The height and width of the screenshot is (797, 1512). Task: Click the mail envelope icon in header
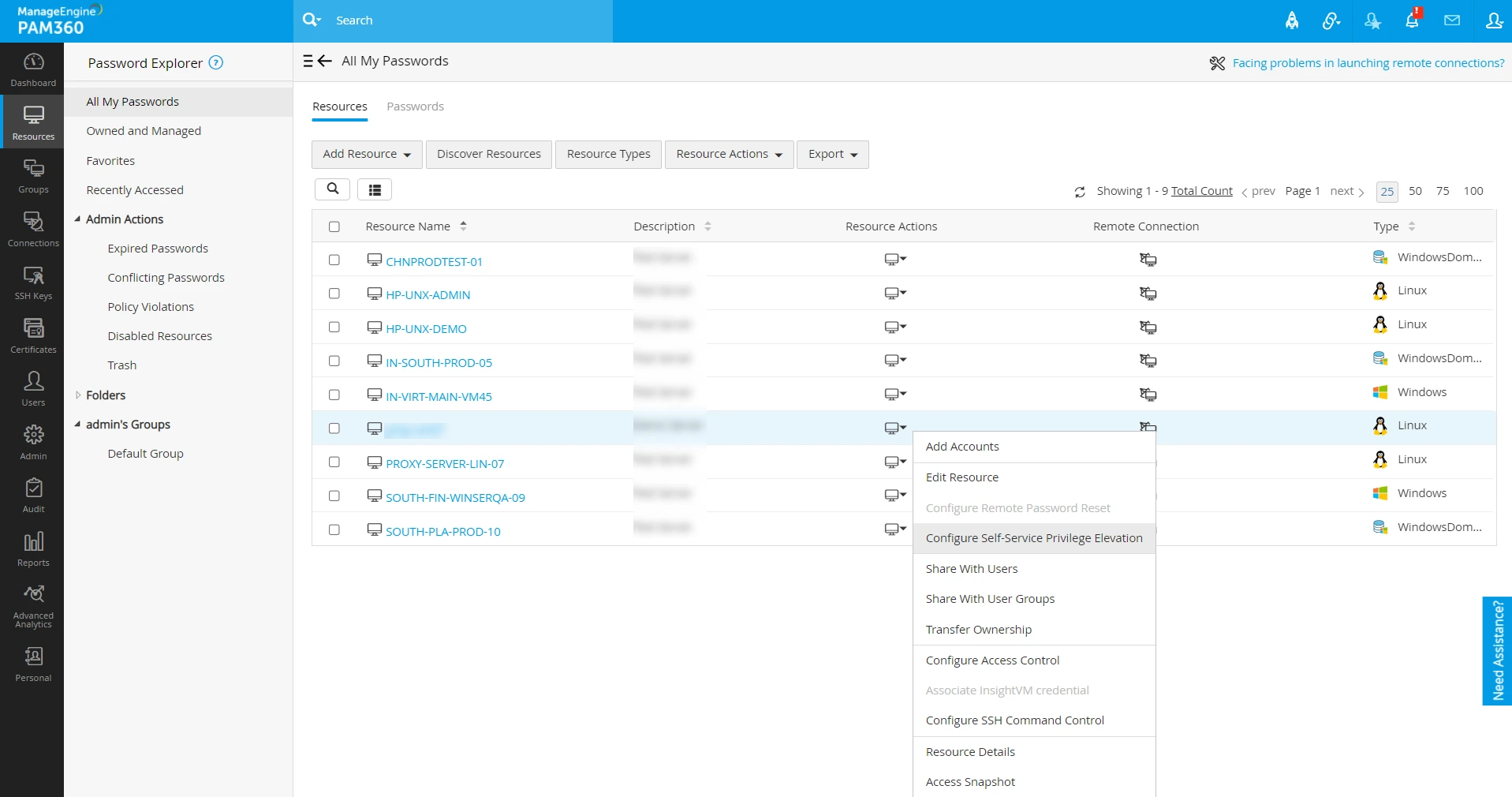tap(1452, 21)
